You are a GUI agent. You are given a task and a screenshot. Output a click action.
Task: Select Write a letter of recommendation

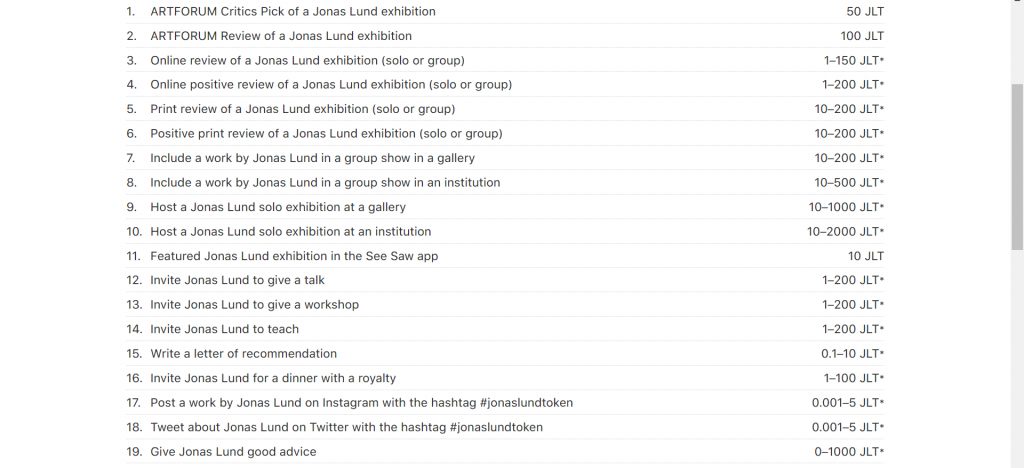tap(505, 354)
